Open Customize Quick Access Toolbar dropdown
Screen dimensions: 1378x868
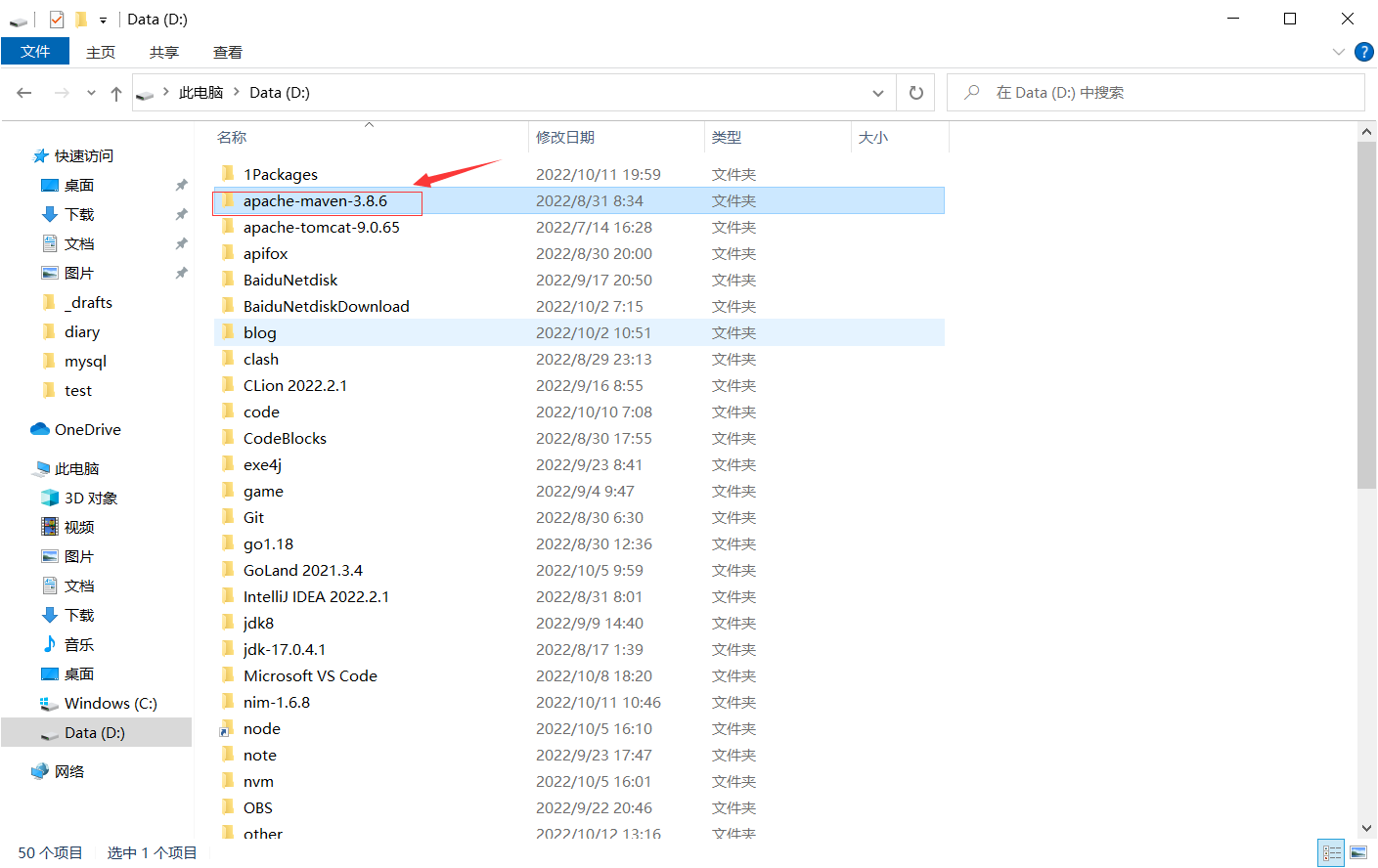click(x=103, y=20)
